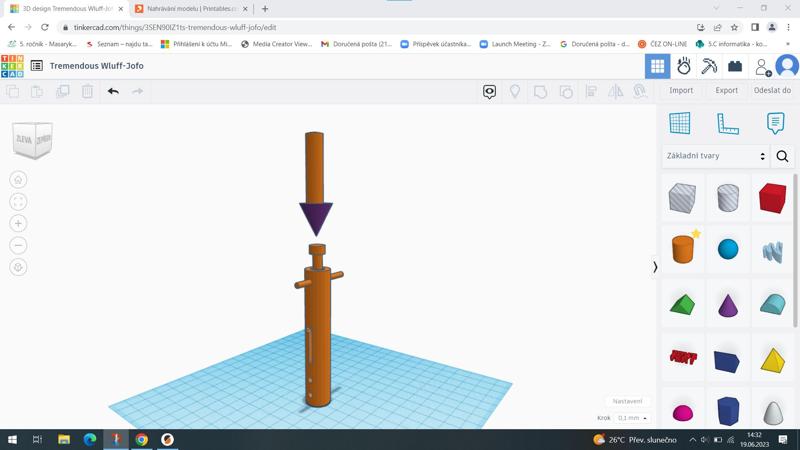
Task: Open the blocks pickaxe mode
Action: (x=709, y=66)
